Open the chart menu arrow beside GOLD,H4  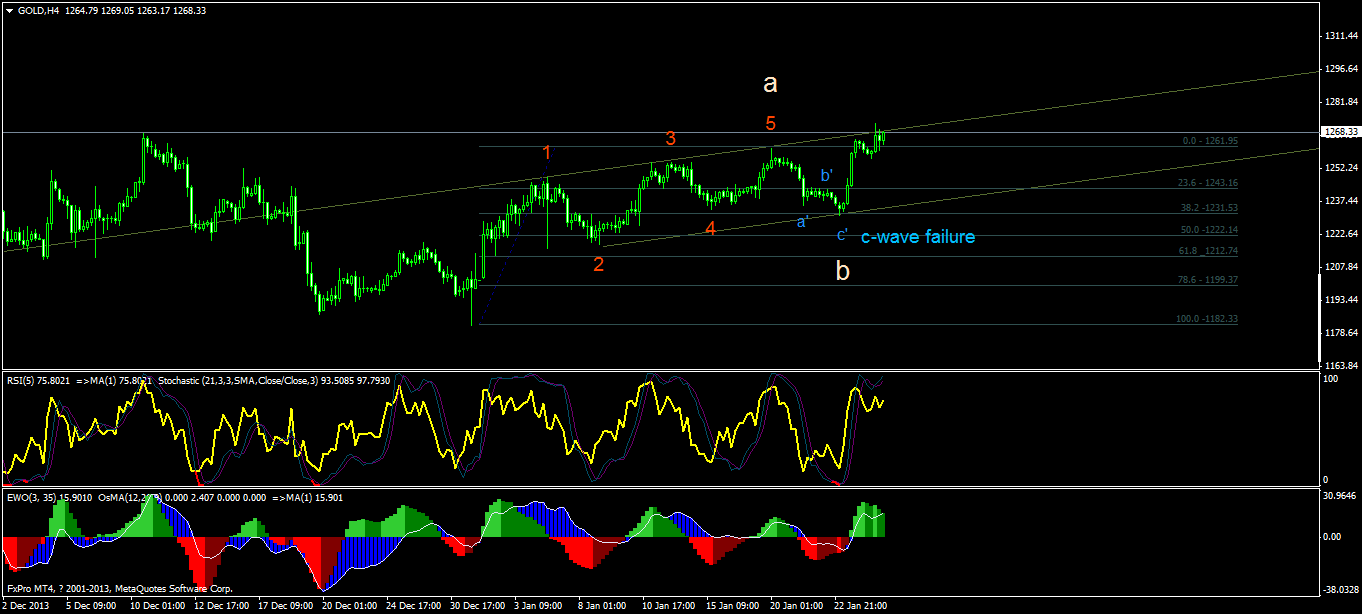[10, 10]
